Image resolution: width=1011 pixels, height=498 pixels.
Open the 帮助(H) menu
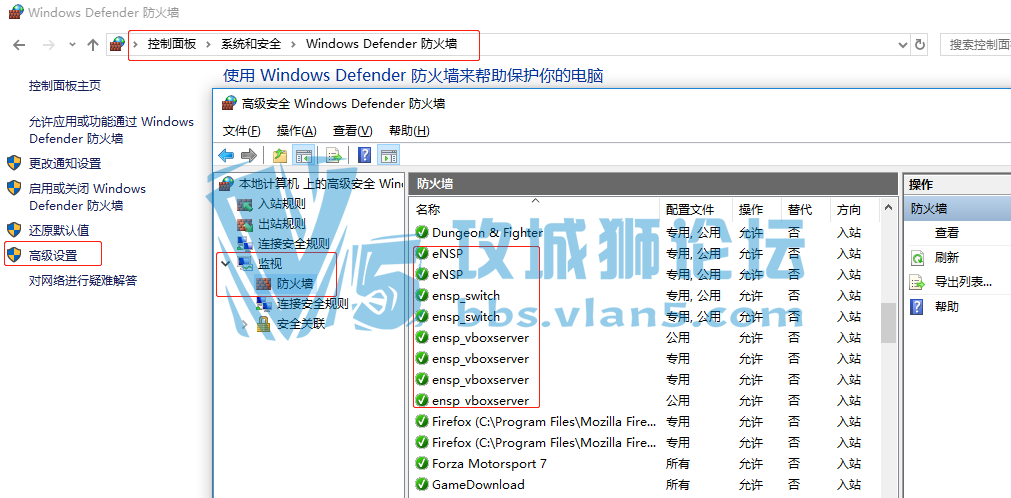pos(409,131)
